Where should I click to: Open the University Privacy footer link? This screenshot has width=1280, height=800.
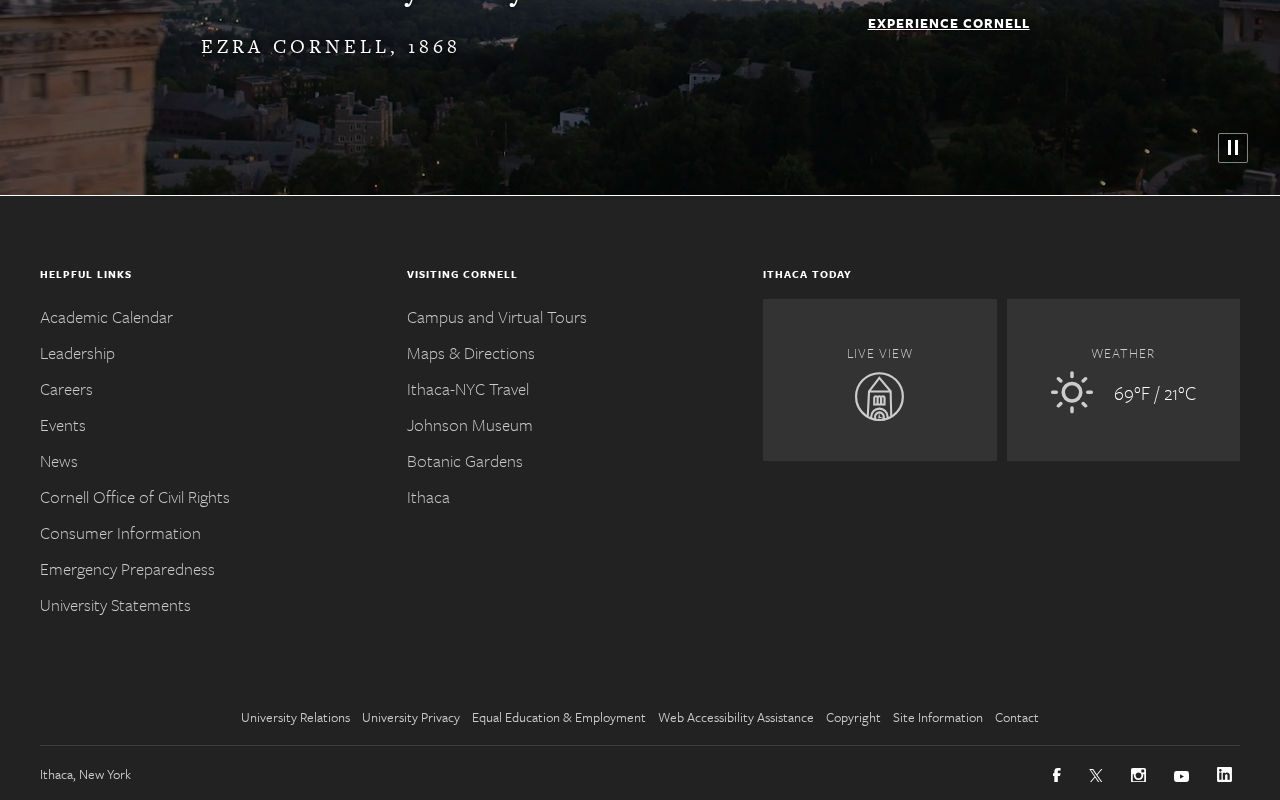click(x=411, y=717)
